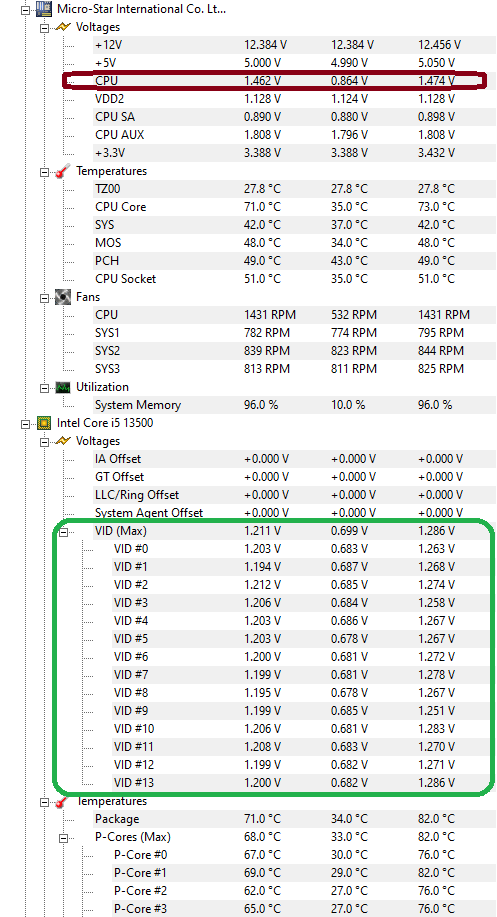Collapse the Utilization tree node
This screenshot has width=497, height=917.
click(x=44, y=388)
